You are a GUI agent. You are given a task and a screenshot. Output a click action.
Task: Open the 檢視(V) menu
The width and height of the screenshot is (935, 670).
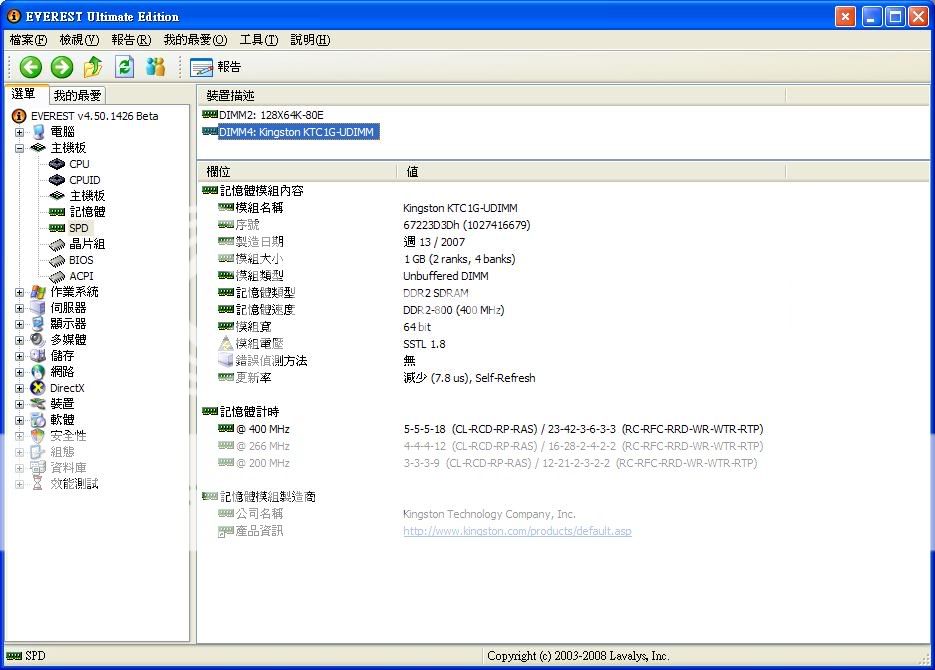(79, 40)
